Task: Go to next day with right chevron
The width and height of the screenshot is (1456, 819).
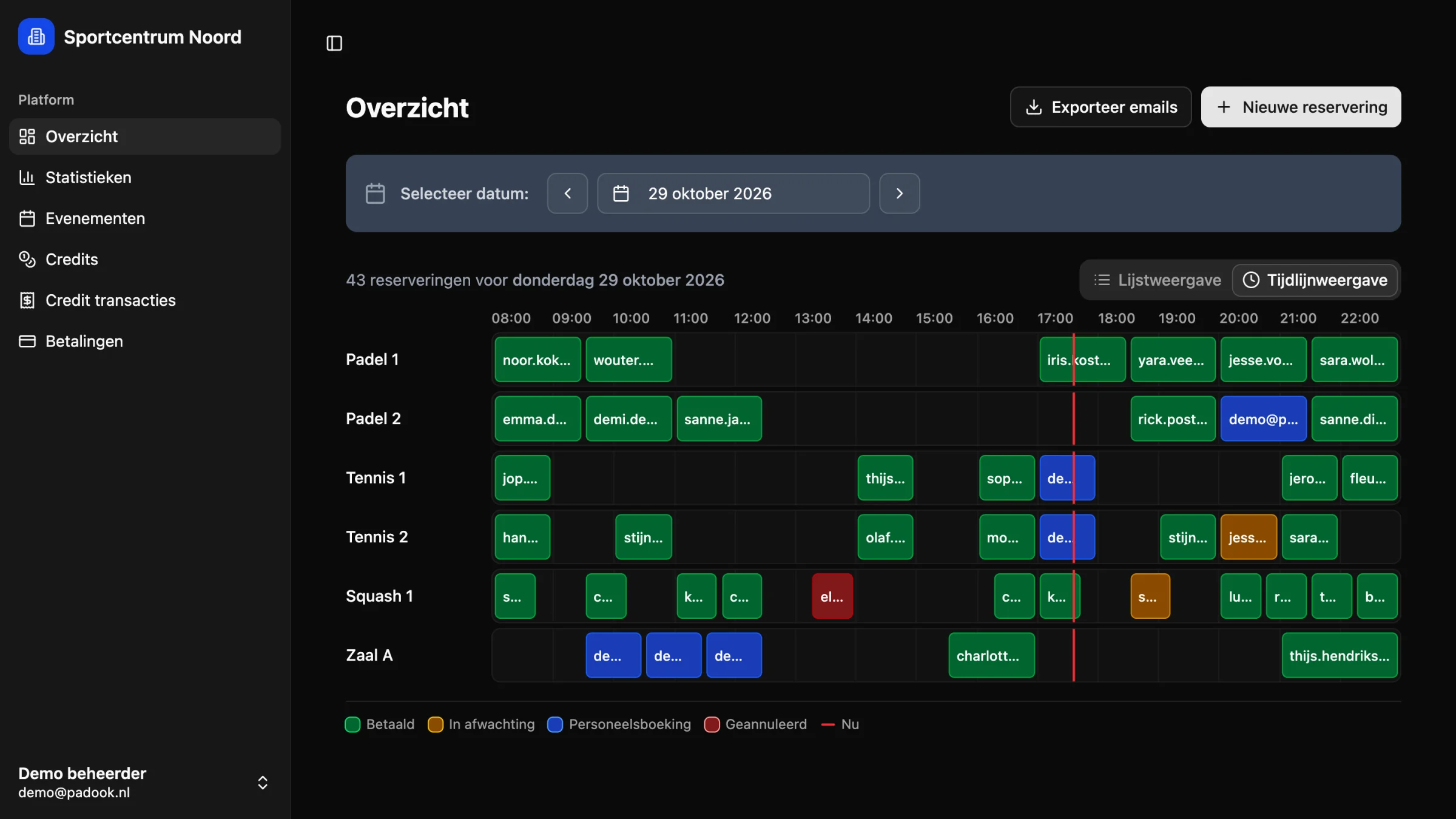Action: click(899, 194)
